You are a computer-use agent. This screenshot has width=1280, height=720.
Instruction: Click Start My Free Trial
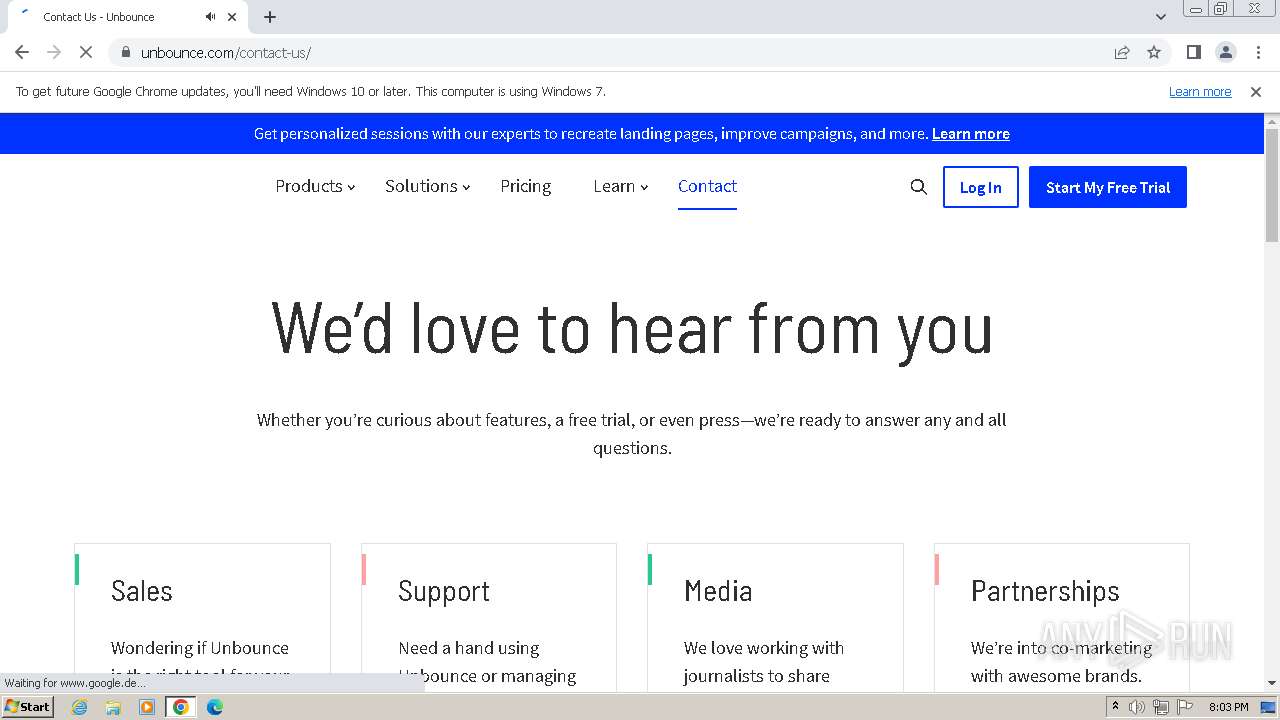pyautogui.click(x=1108, y=187)
